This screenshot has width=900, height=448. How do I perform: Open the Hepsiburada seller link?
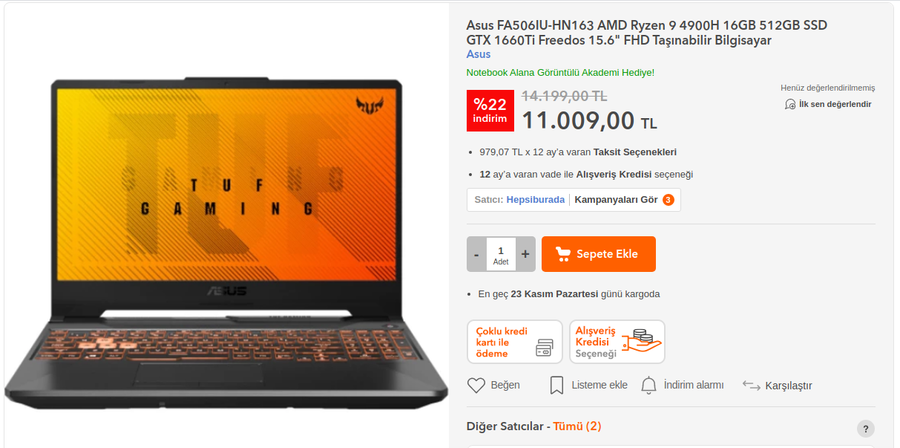tap(535, 200)
